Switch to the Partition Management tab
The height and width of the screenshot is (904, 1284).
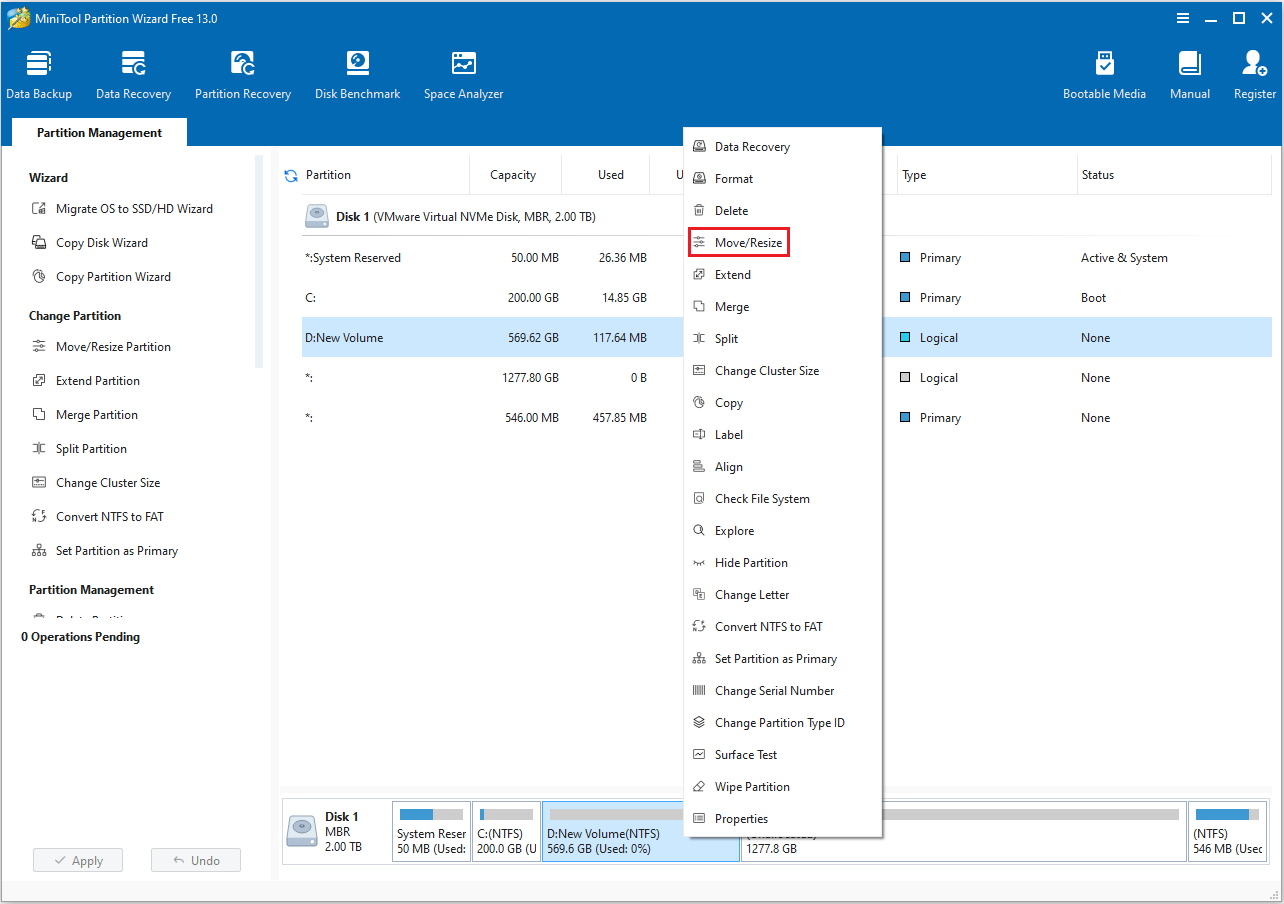point(99,132)
